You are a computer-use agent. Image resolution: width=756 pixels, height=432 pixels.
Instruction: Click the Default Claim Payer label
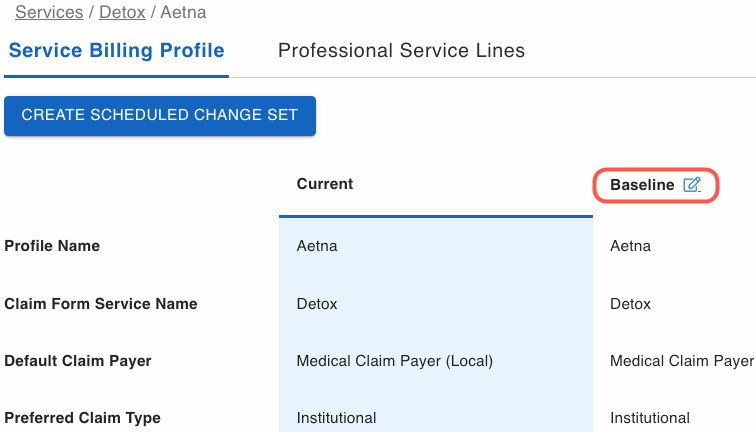[x=78, y=361]
